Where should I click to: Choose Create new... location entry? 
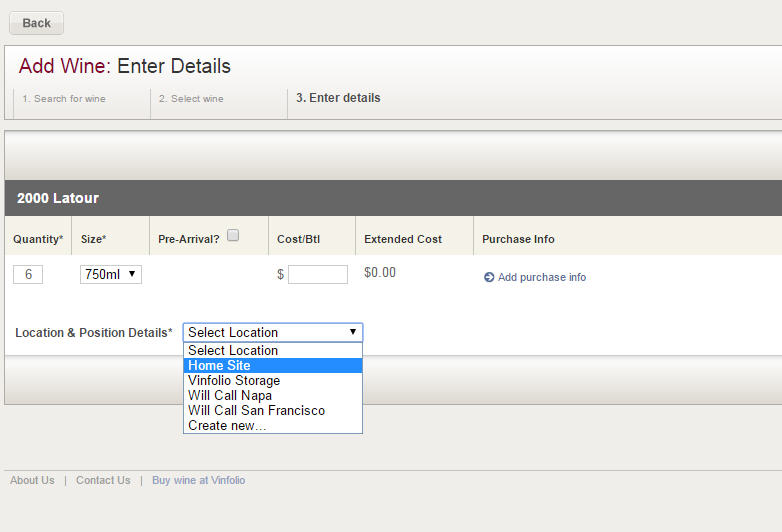click(x=273, y=425)
